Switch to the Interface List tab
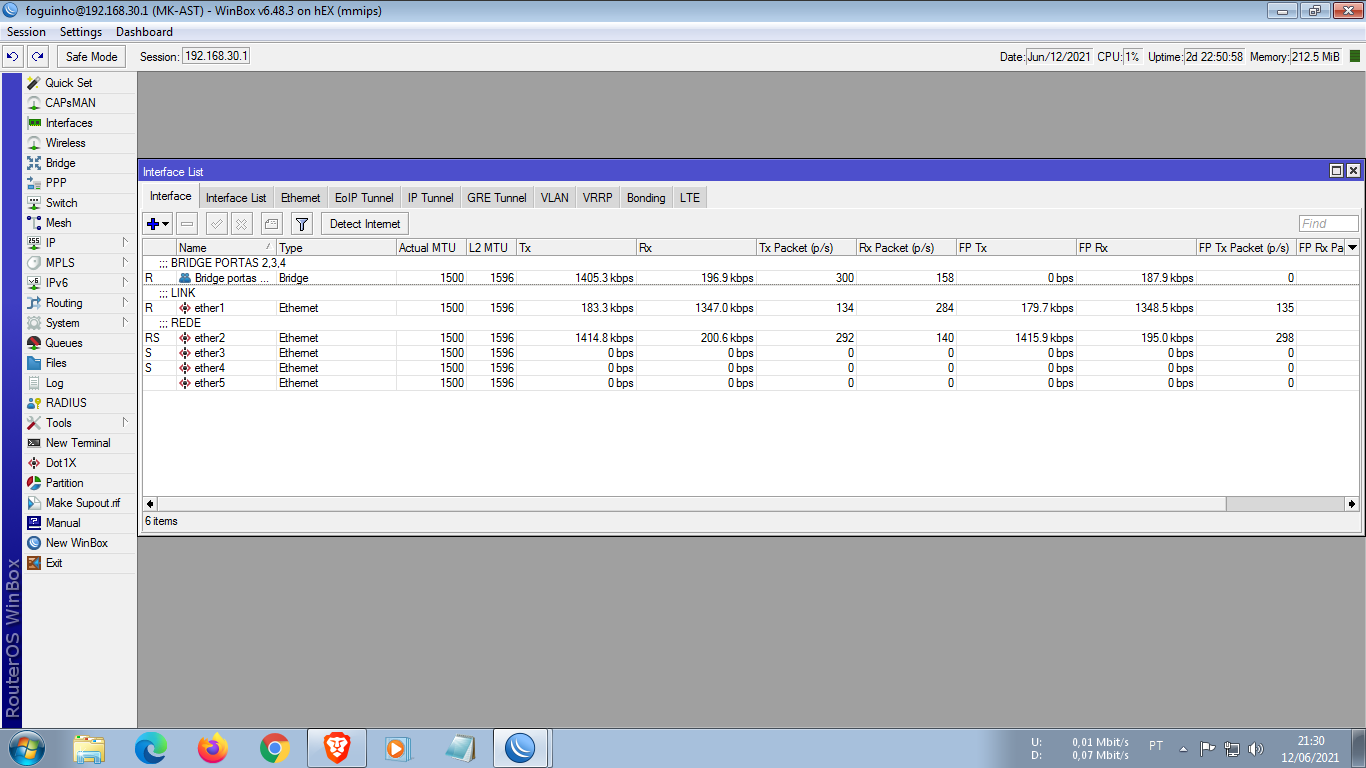This screenshot has width=1366, height=768. (236, 198)
